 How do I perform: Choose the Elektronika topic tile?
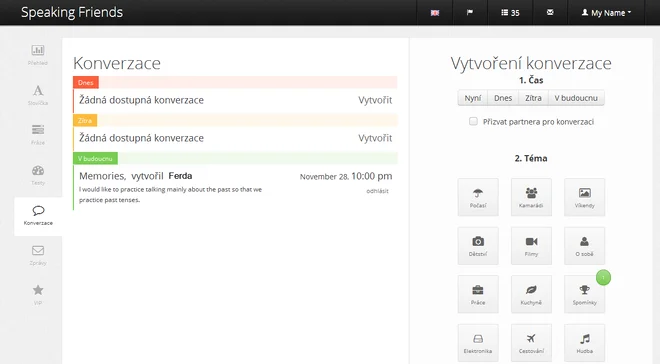point(478,343)
